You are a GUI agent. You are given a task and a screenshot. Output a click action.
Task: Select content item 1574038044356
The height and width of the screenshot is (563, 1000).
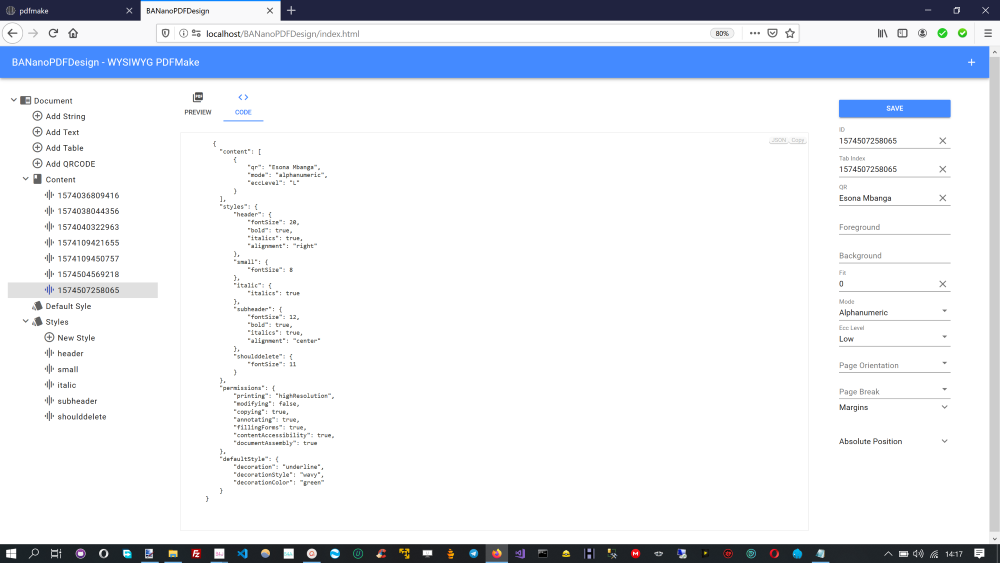pos(88,211)
